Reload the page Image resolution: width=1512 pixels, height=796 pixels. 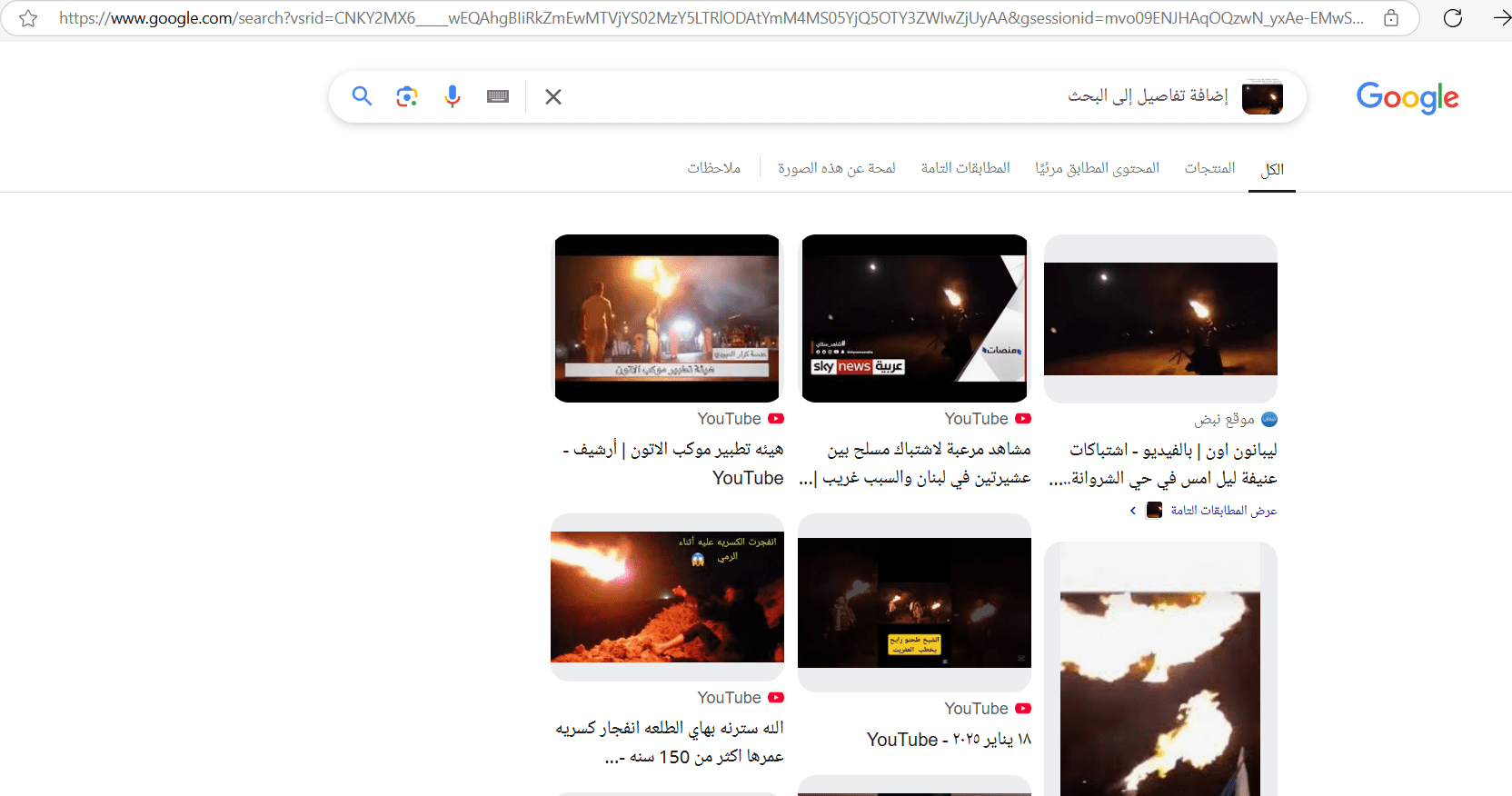click(1453, 18)
